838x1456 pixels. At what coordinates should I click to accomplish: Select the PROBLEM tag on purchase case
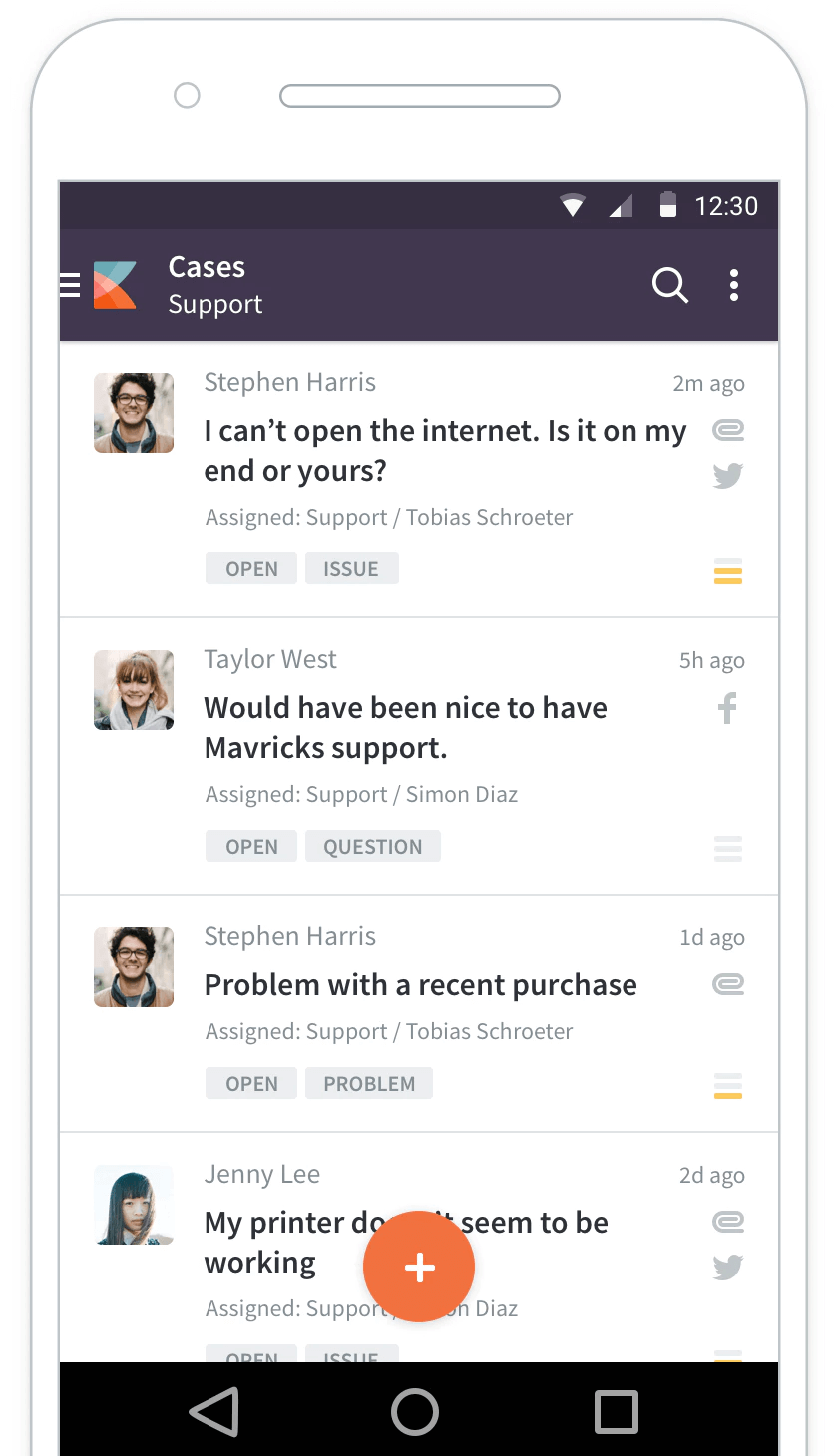(x=369, y=1084)
